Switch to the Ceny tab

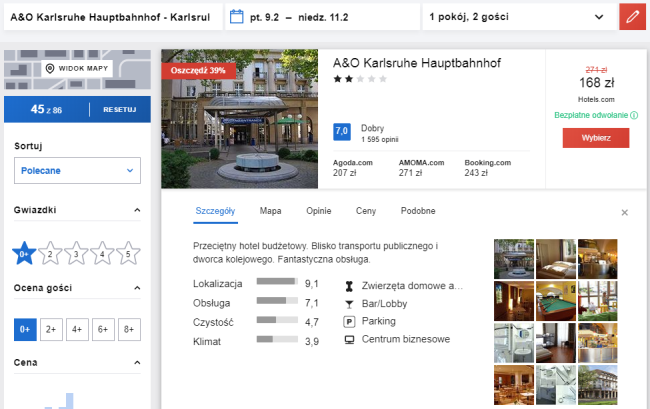pos(366,211)
